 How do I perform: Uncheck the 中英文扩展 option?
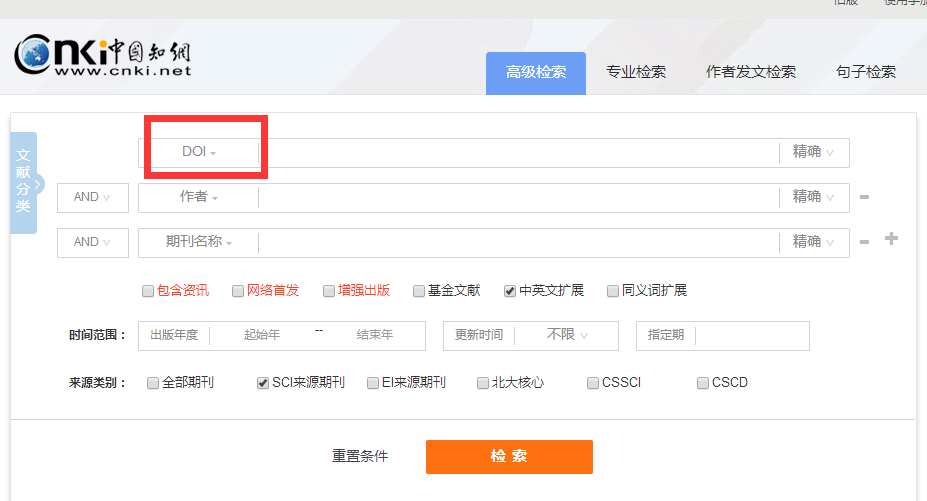[510, 291]
